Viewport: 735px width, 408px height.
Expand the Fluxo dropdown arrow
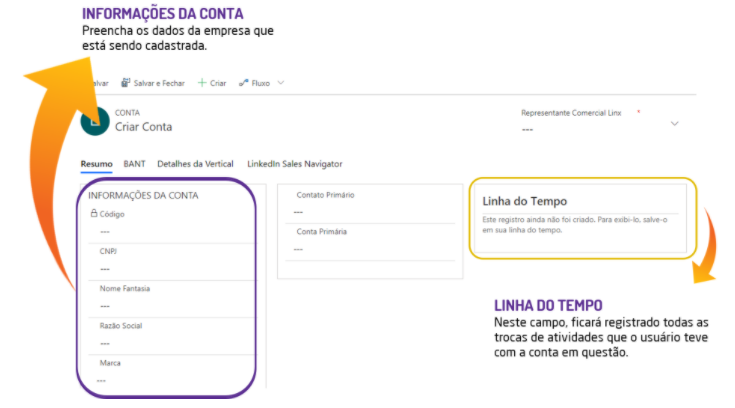click(x=281, y=83)
